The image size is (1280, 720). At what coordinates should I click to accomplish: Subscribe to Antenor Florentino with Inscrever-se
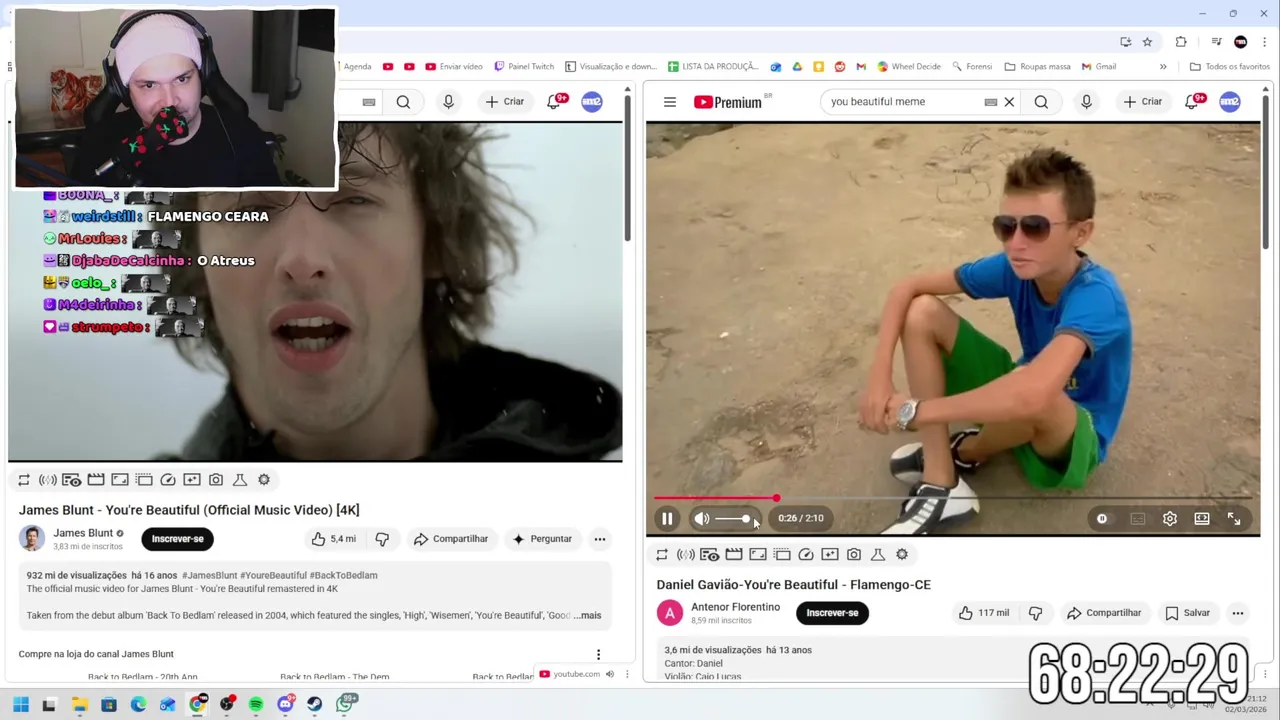[x=832, y=613]
